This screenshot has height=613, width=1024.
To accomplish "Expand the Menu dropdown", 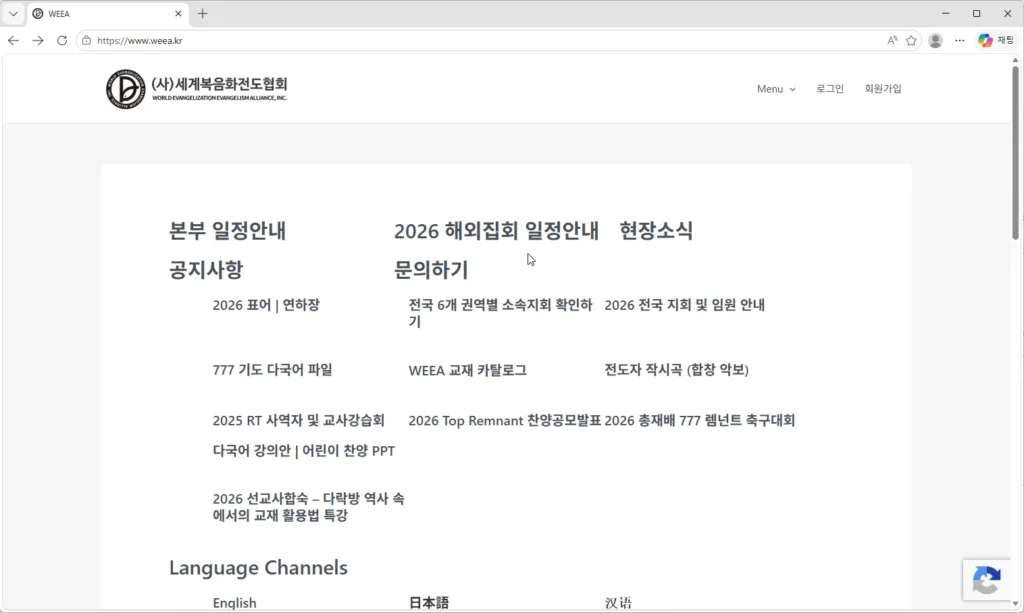I will click(x=776, y=89).
